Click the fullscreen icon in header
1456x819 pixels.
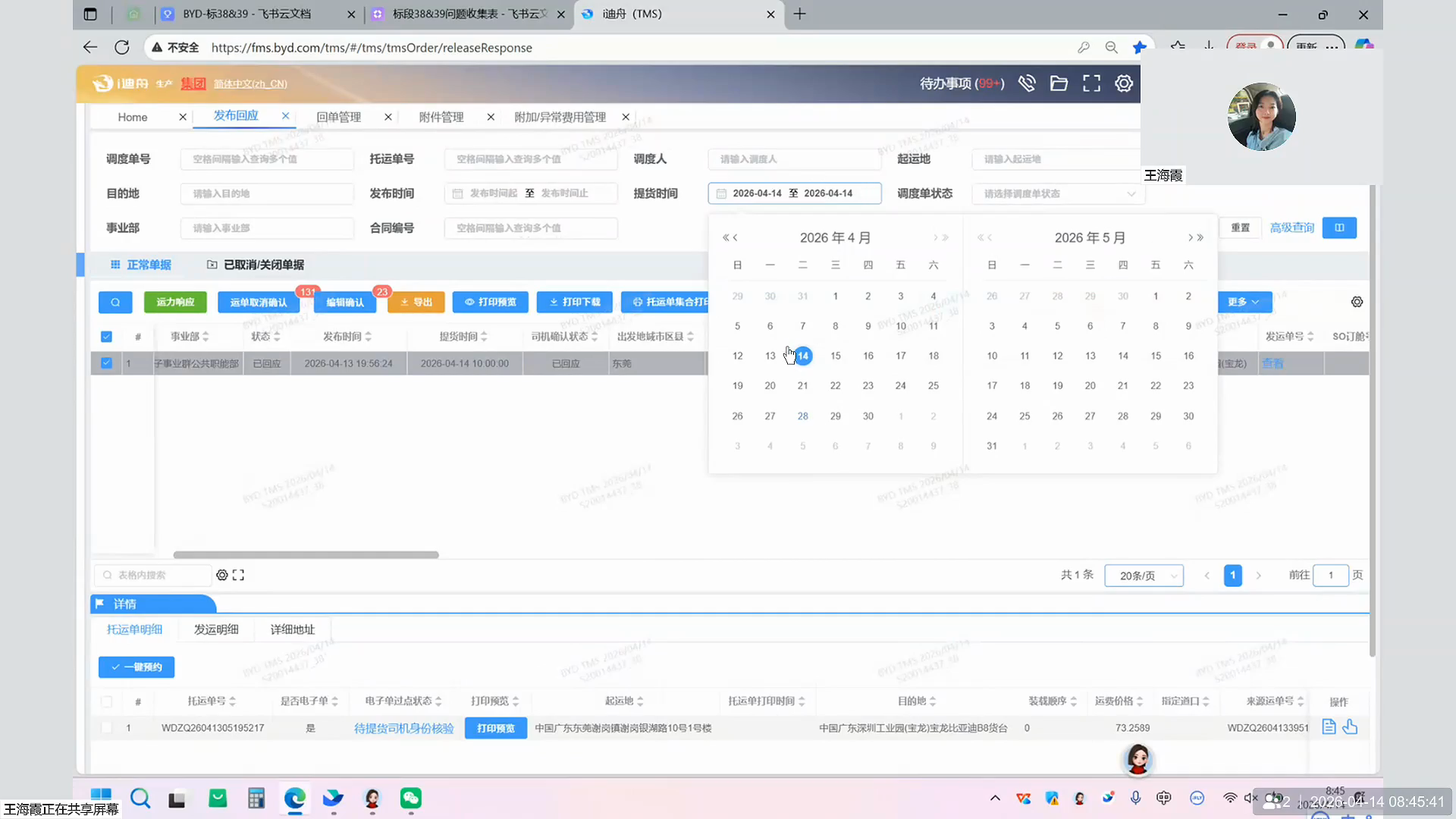click(x=1091, y=83)
